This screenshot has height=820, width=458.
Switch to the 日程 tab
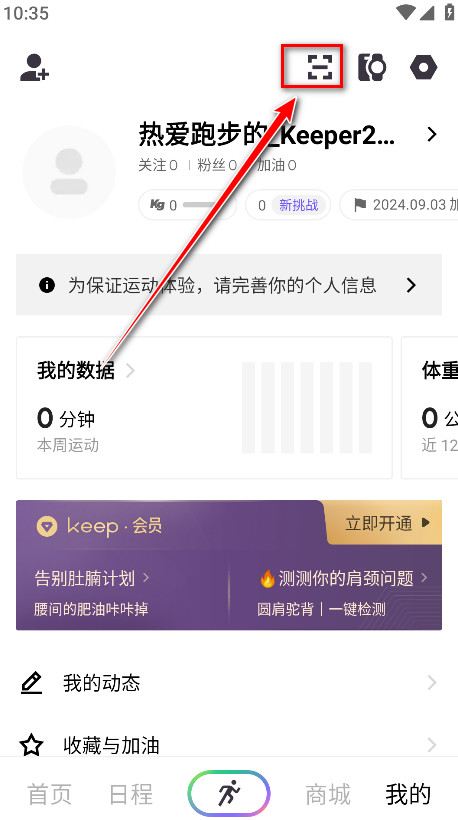pyautogui.click(x=131, y=794)
